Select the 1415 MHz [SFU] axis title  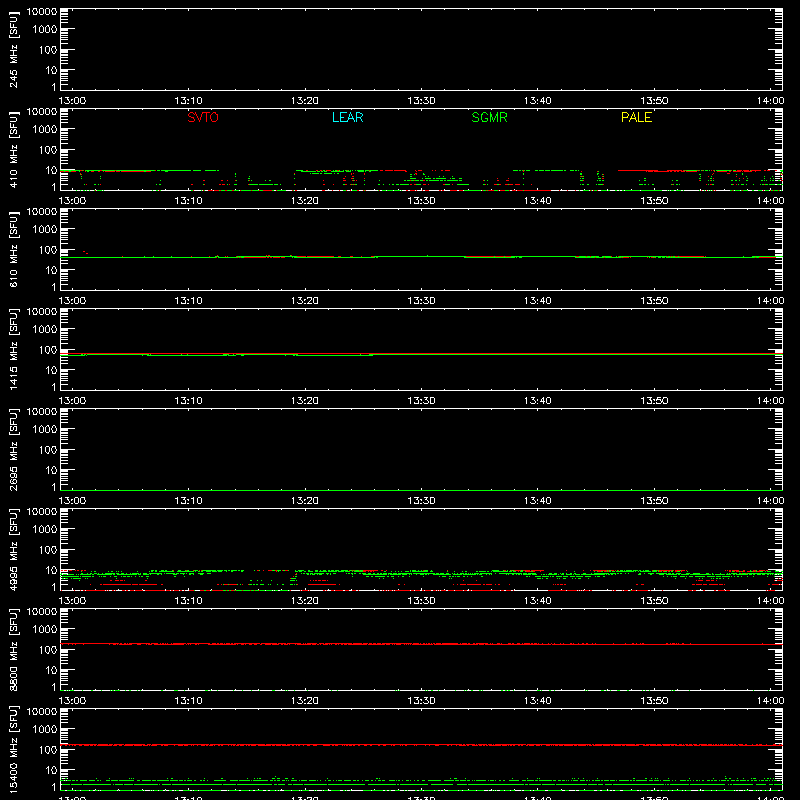pos(14,349)
